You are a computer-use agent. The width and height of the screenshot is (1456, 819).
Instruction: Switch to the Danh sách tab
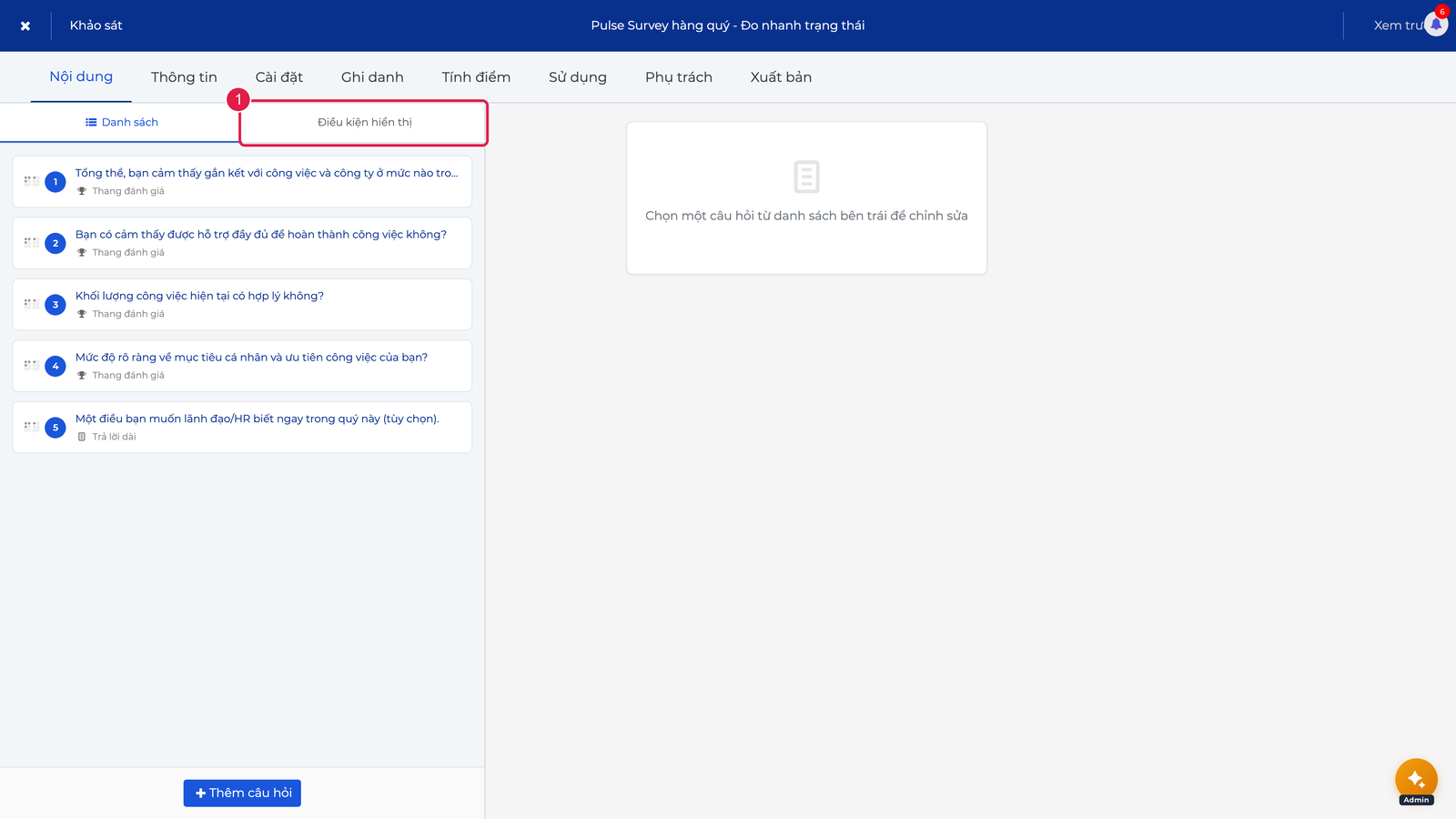pyautogui.click(x=121, y=122)
